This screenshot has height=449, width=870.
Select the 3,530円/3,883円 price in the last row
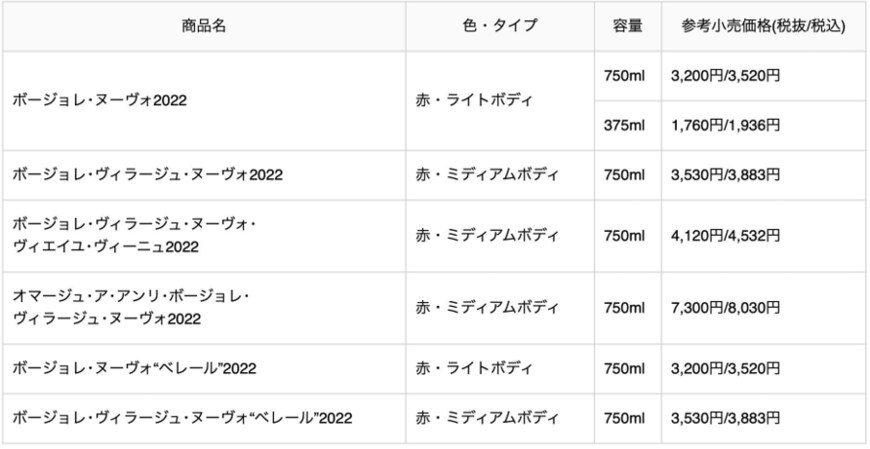(725, 417)
